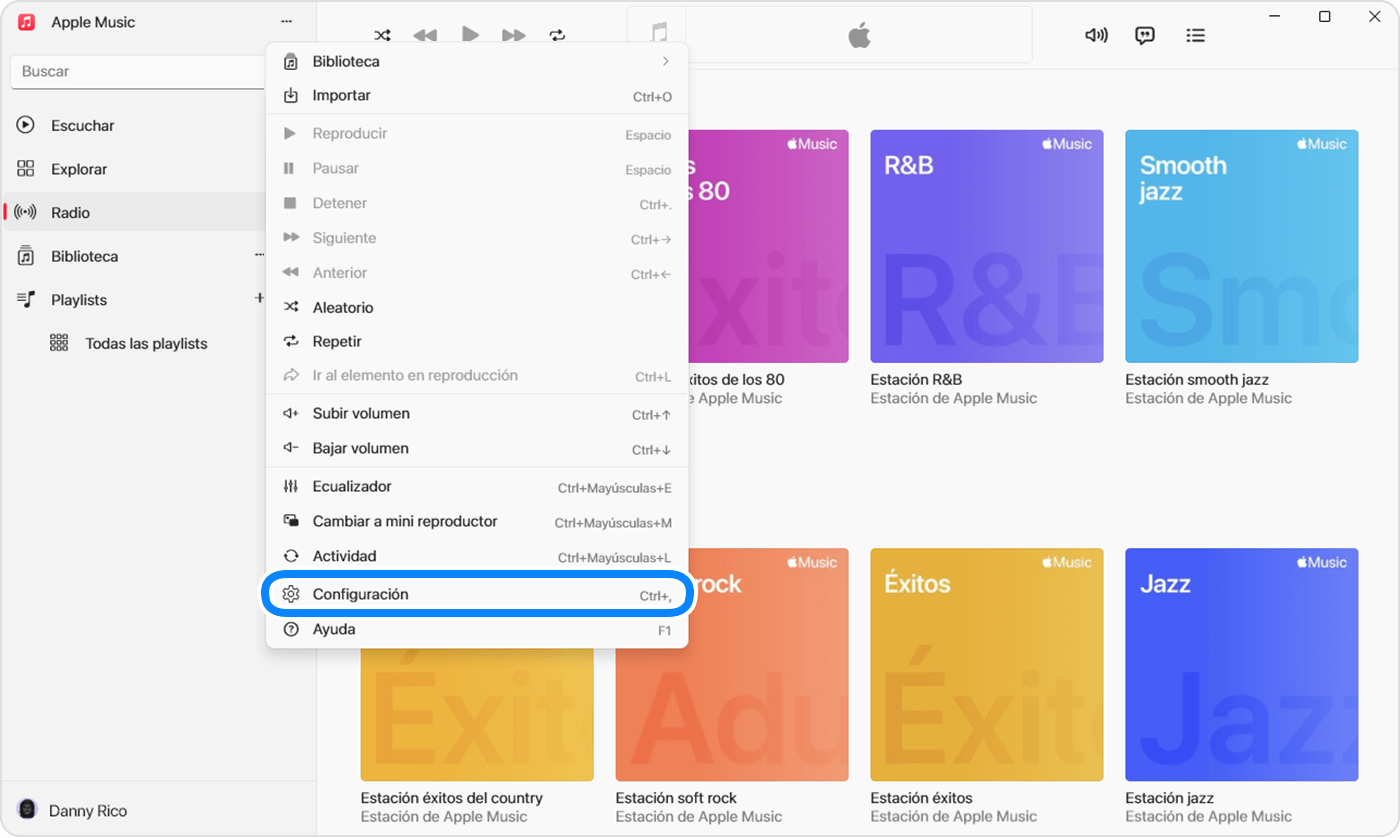The height and width of the screenshot is (838, 1400).
Task: Open the éxitos del country station artwork
Action: (477, 714)
